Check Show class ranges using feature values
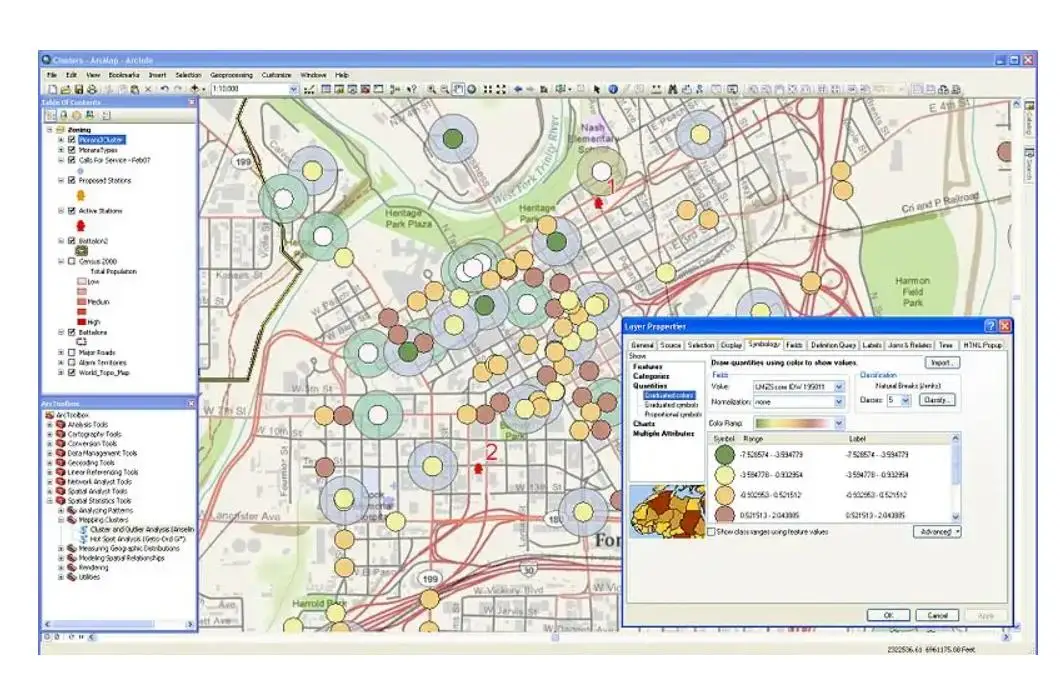This screenshot has width=1063, height=690. coord(711,531)
